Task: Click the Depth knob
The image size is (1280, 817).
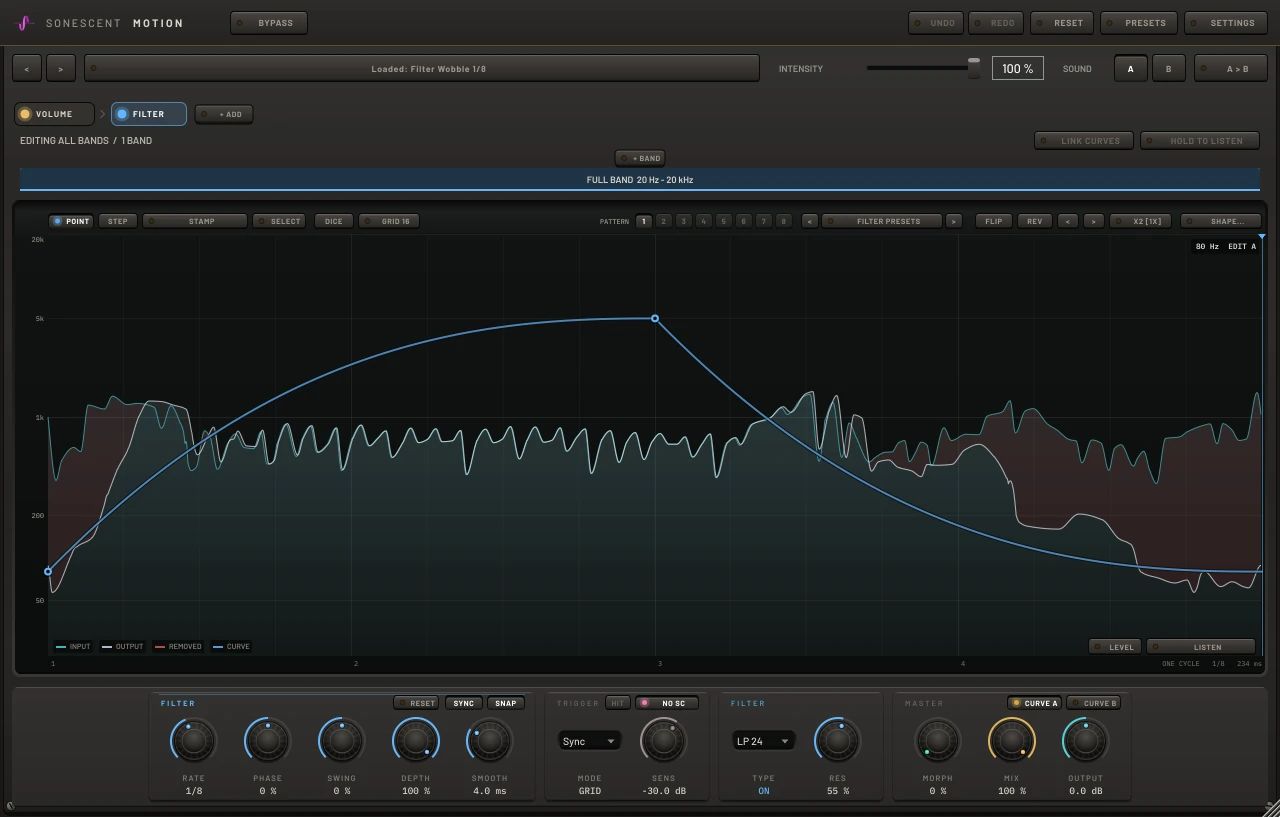Action: point(416,741)
